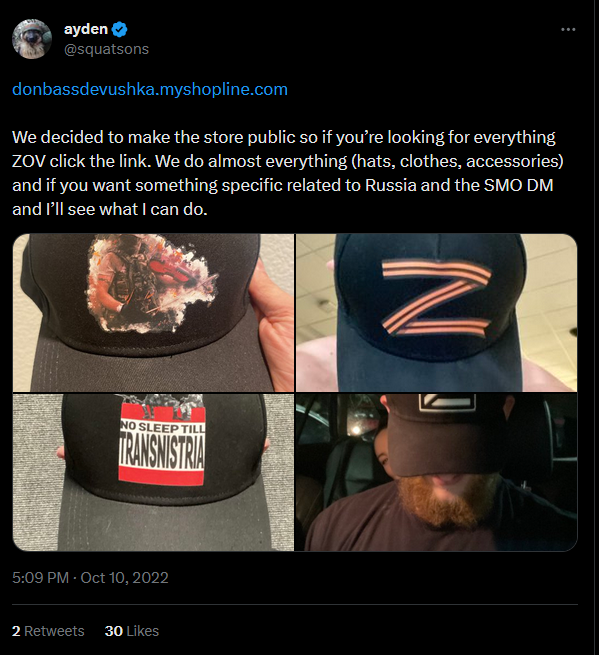This screenshot has height=655, width=599.
Task: Open the three-dot more options menu
Action: [x=568, y=29]
